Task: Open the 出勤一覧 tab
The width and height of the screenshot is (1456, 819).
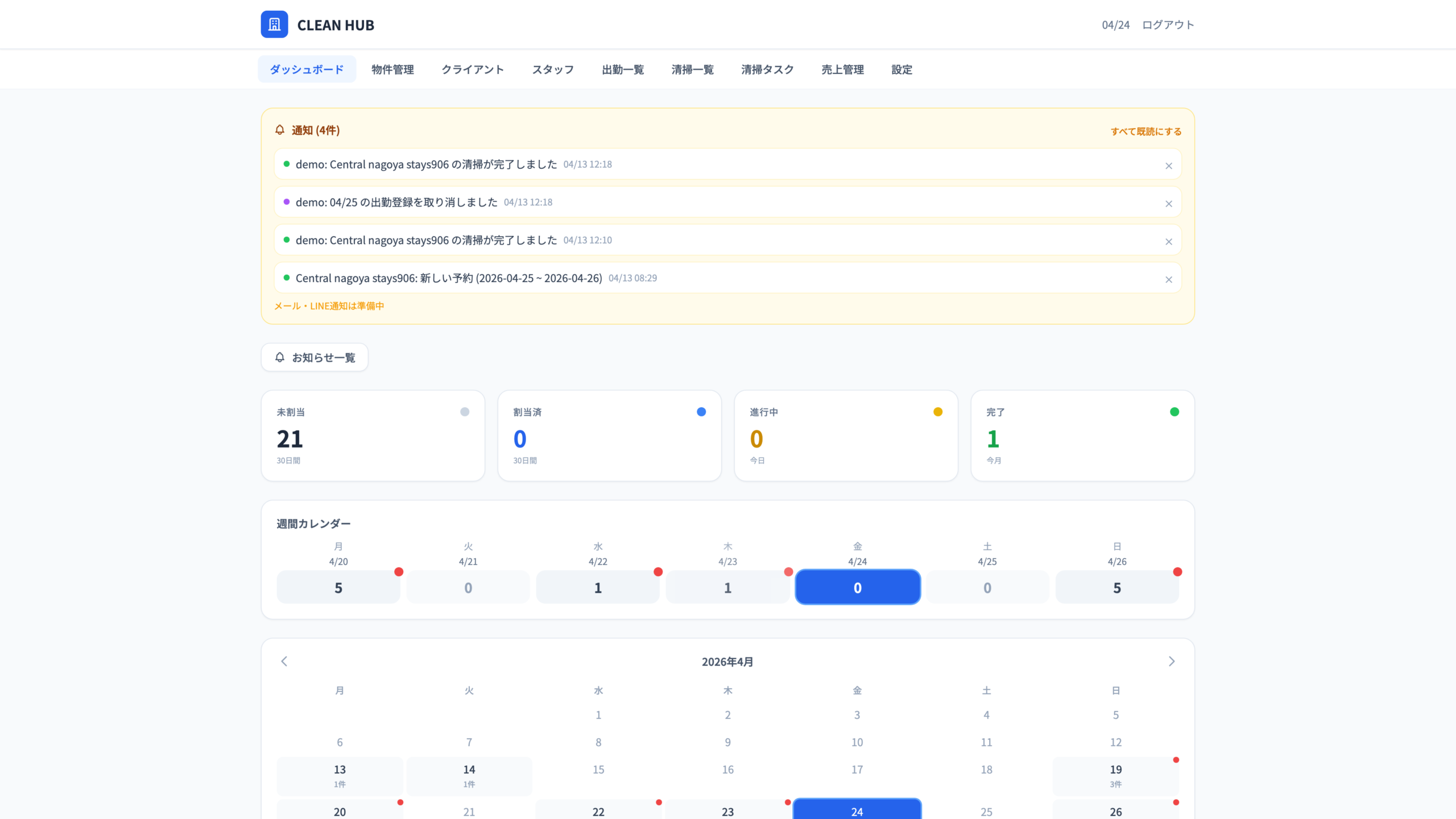Action: [x=623, y=69]
